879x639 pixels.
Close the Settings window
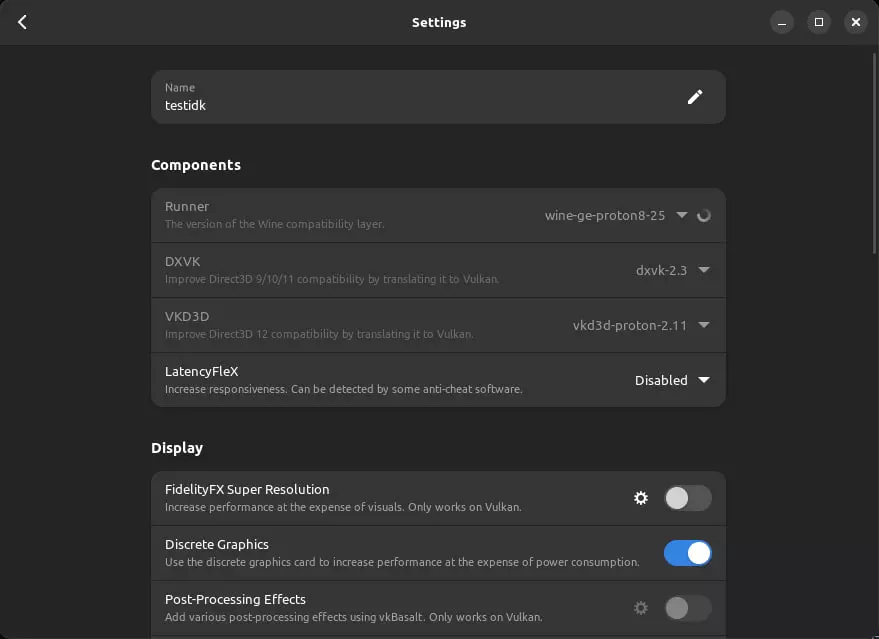tap(855, 22)
